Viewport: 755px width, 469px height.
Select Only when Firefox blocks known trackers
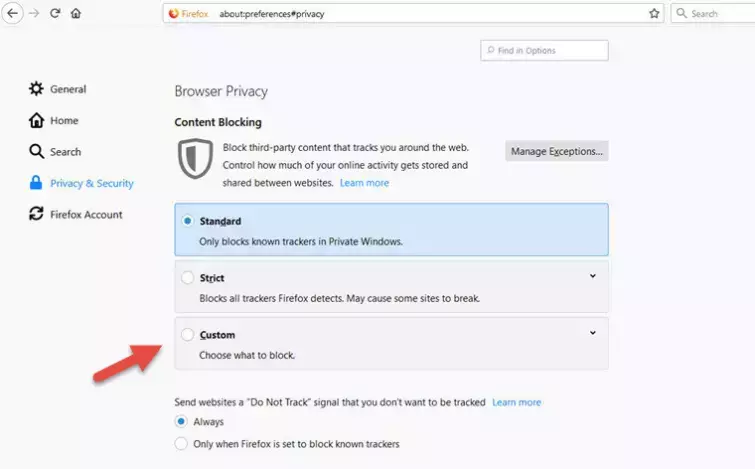pos(181,443)
